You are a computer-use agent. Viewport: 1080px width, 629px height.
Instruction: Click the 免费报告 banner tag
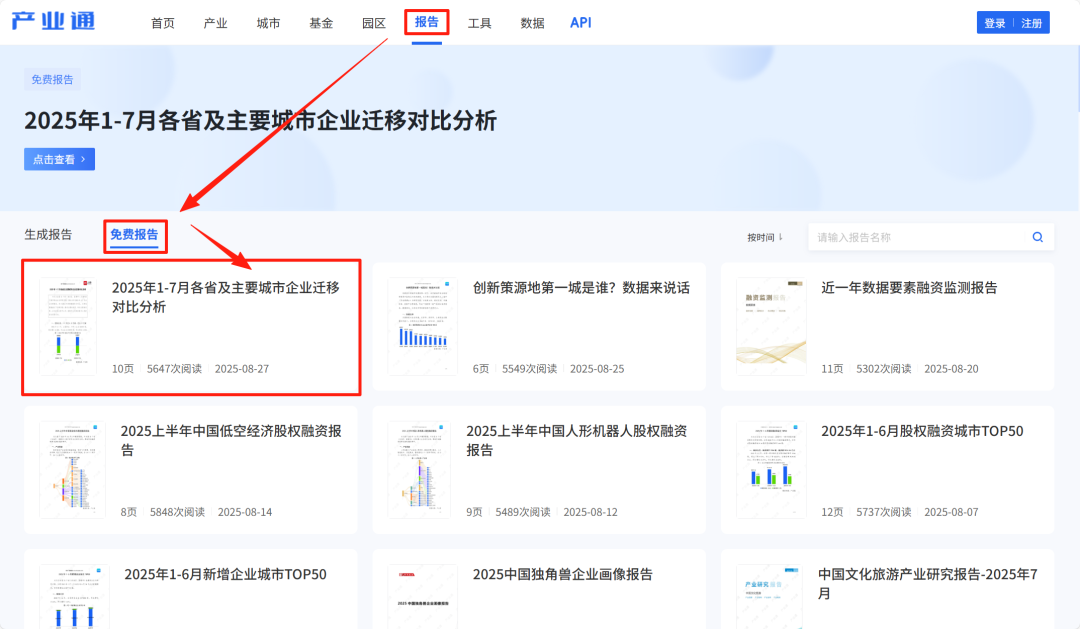[52, 79]
